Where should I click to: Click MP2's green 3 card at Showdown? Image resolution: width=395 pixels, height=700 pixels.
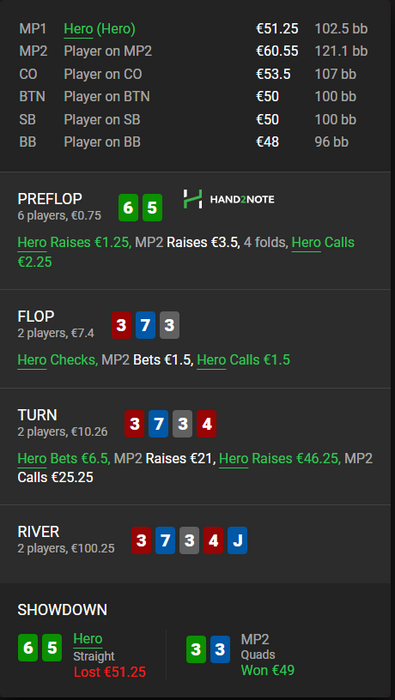196,649
